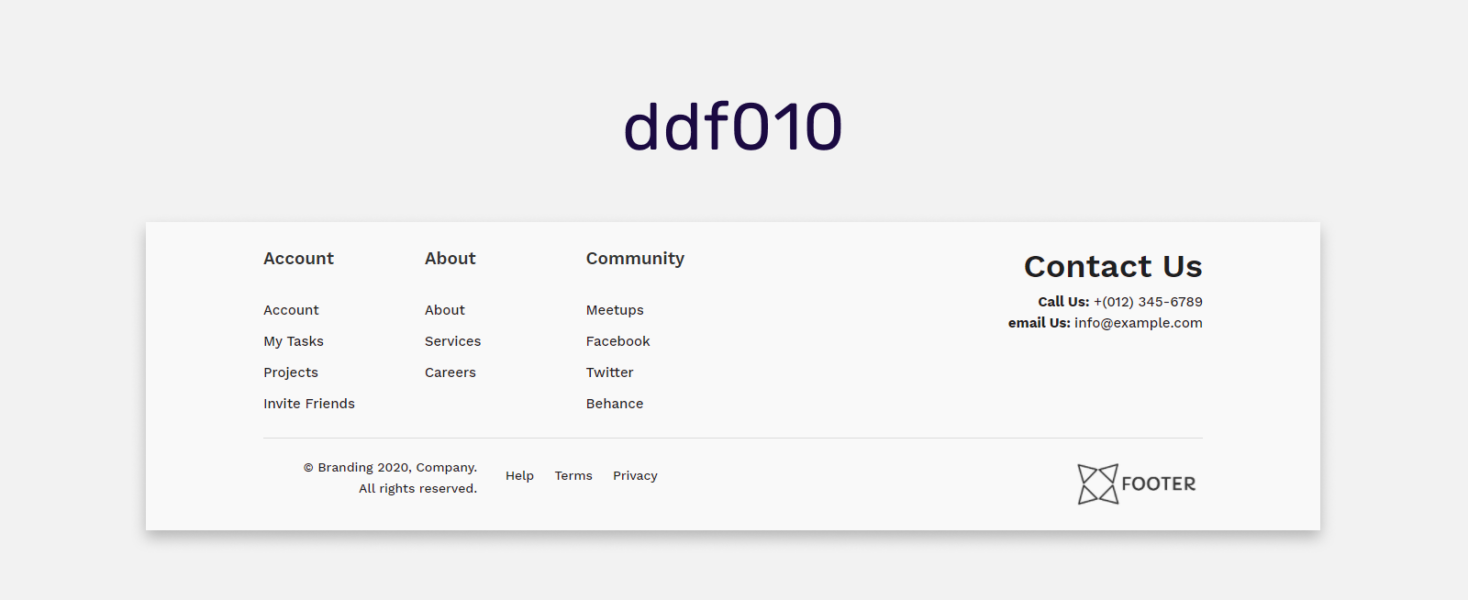The height and width of the screenshot is (600, 1468).
Task: Visit the Facebook link
Action: click(x=618, y=341)
